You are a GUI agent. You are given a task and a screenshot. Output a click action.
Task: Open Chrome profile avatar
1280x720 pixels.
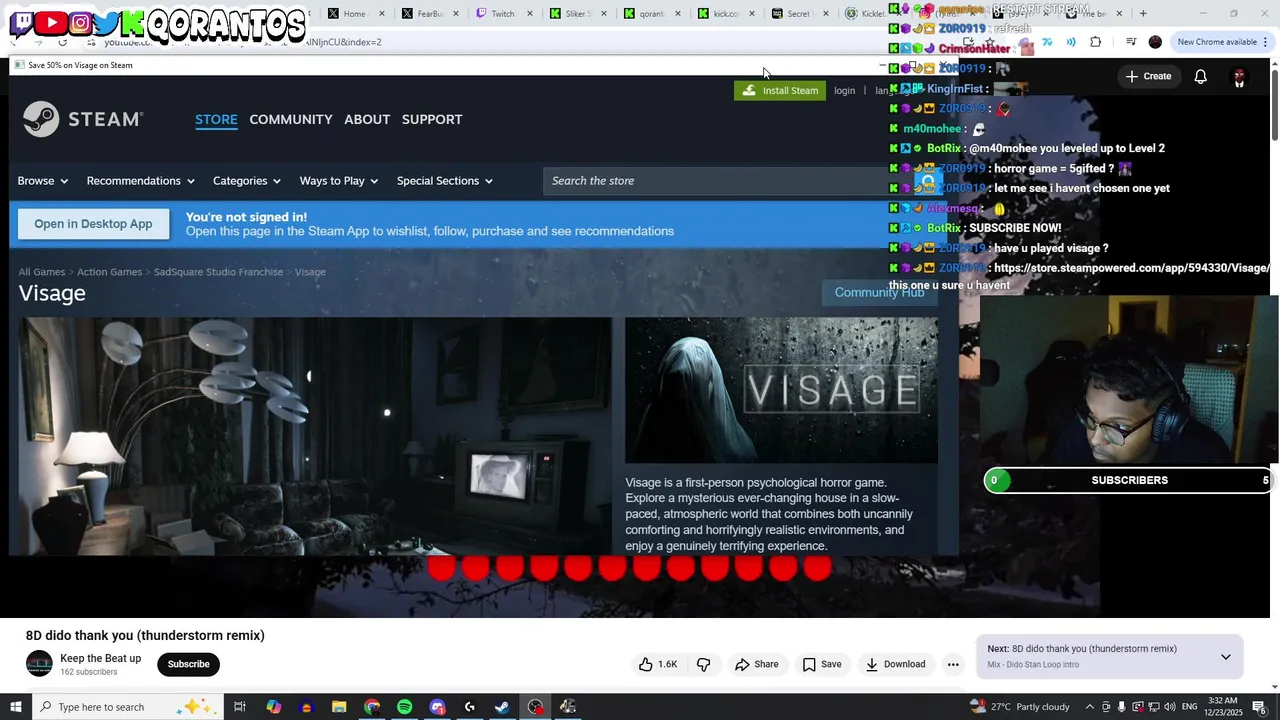1155,42
